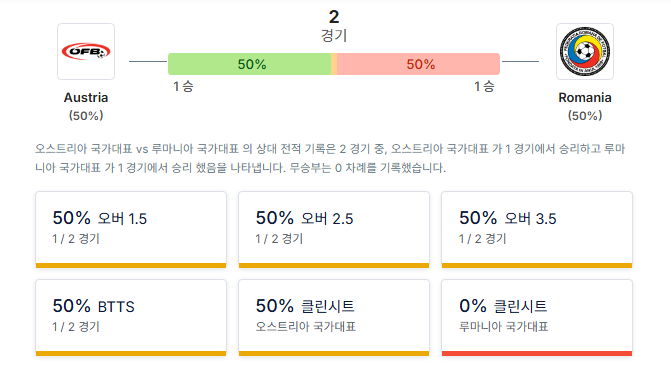The height and width of the screenshot is (367, 671).
Task: Click the Romania federation crest logo
Action: [x=585, y=51]
